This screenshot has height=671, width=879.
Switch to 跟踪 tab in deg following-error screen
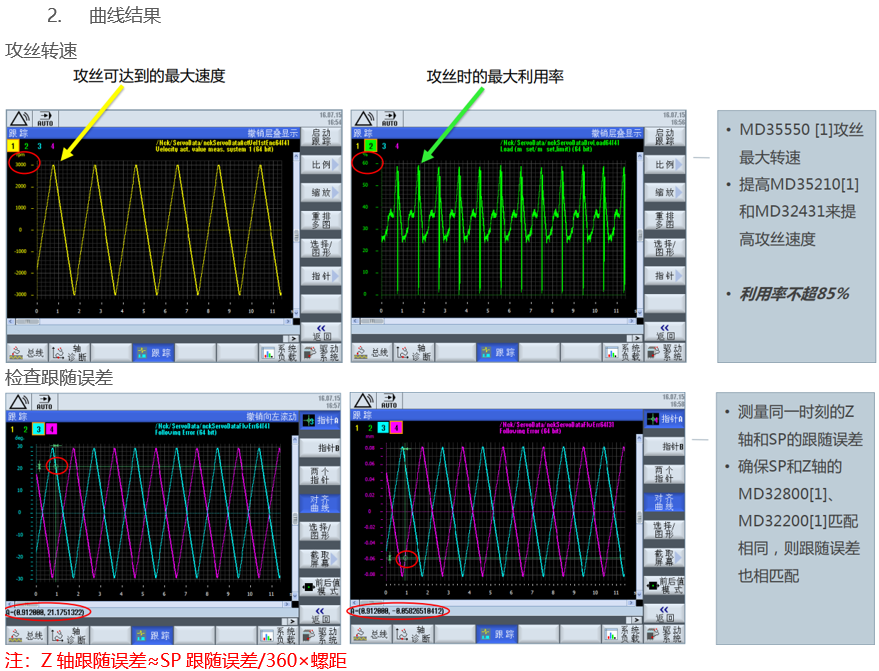pyautogui.click(x=152, y=635)
